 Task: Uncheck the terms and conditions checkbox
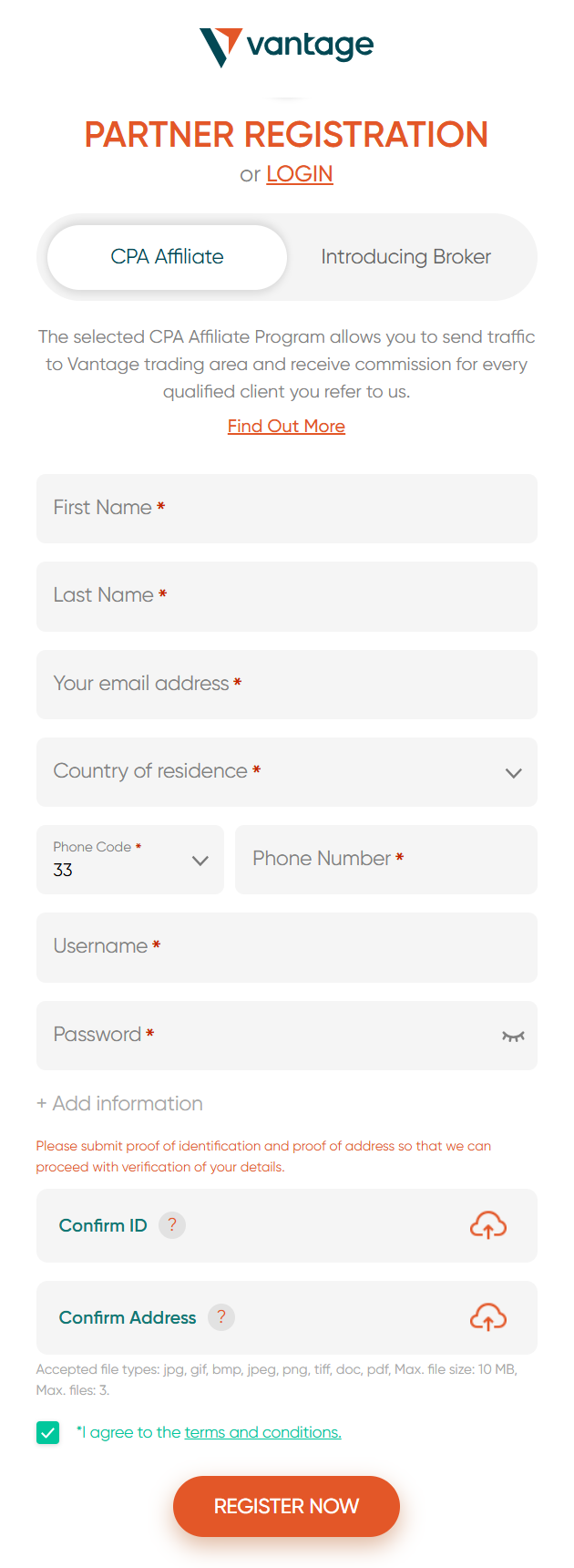pos(48,1432)
